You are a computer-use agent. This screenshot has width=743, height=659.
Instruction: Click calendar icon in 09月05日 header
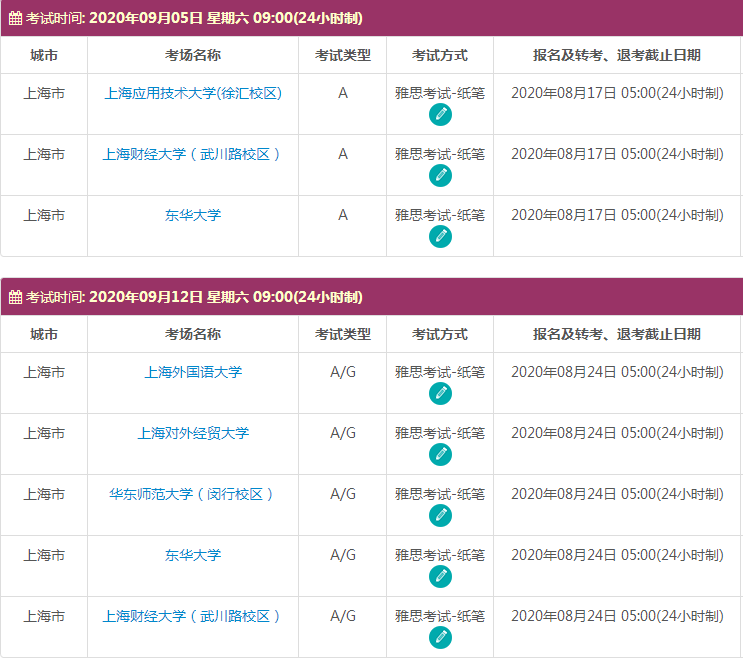(x=15, y=18)
